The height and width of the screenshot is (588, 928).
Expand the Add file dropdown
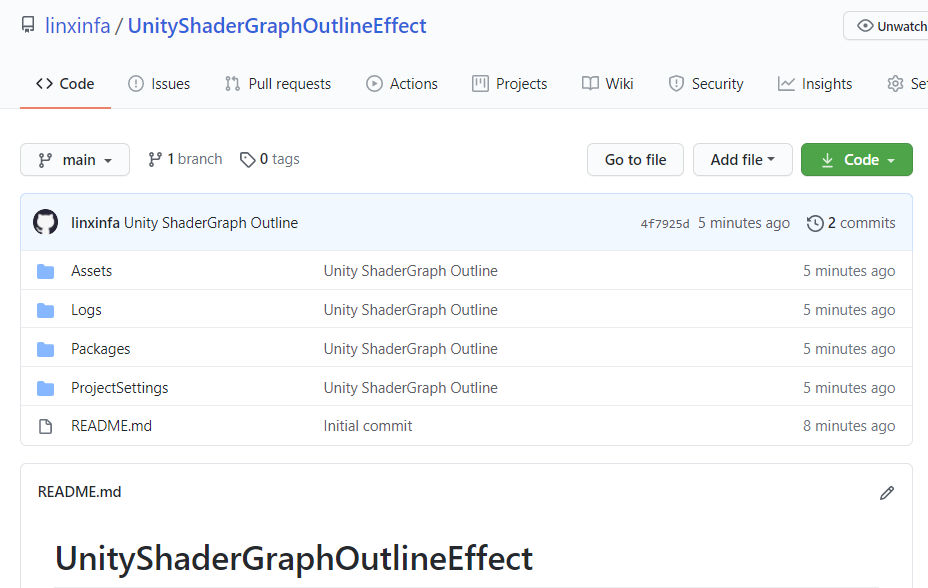click(x=742, y=159)
